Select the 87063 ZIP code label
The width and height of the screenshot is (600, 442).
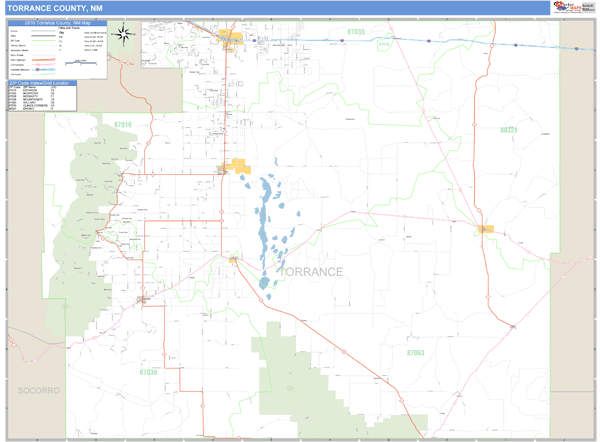click(416, 353)
